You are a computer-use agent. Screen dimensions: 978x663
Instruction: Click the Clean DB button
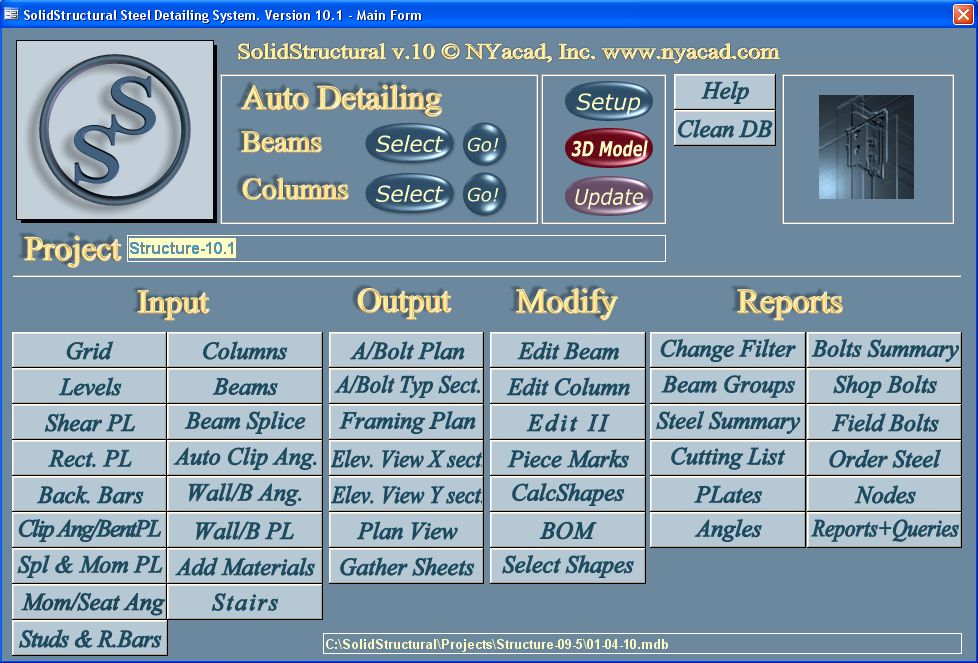725,128
